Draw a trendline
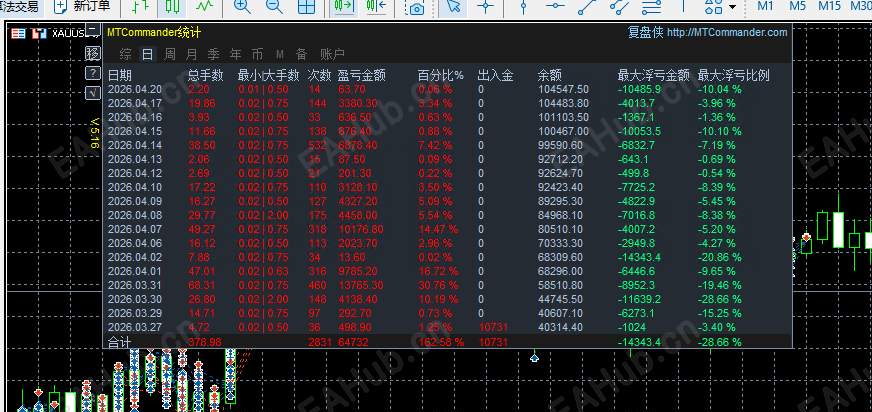This screenshot has width=872, height=412. (x=587, y=6)
